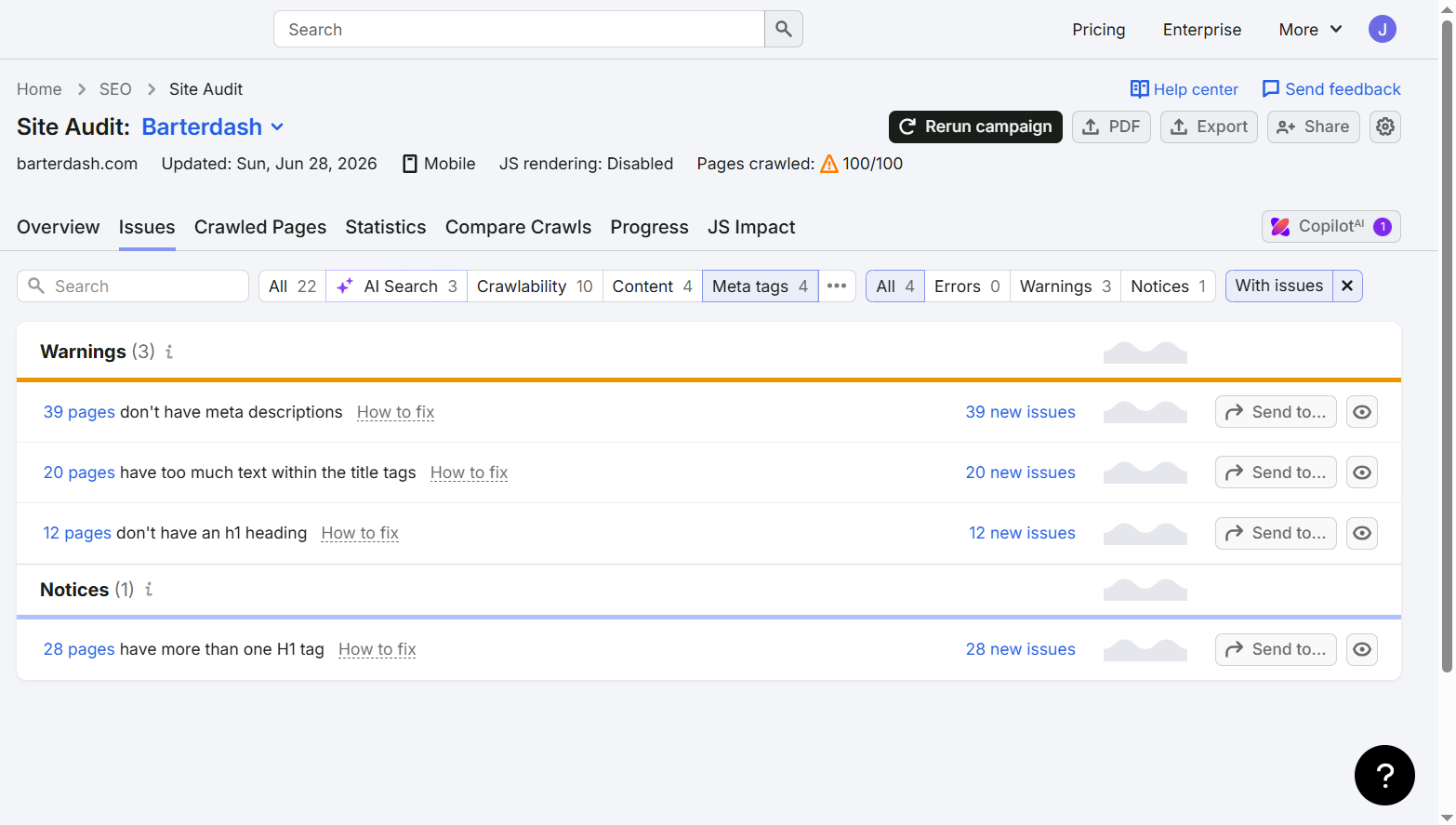The width and height of the screenshot is (1456, 825).
Task: Focus the top global Search field
Action: [x=519, y=29]
